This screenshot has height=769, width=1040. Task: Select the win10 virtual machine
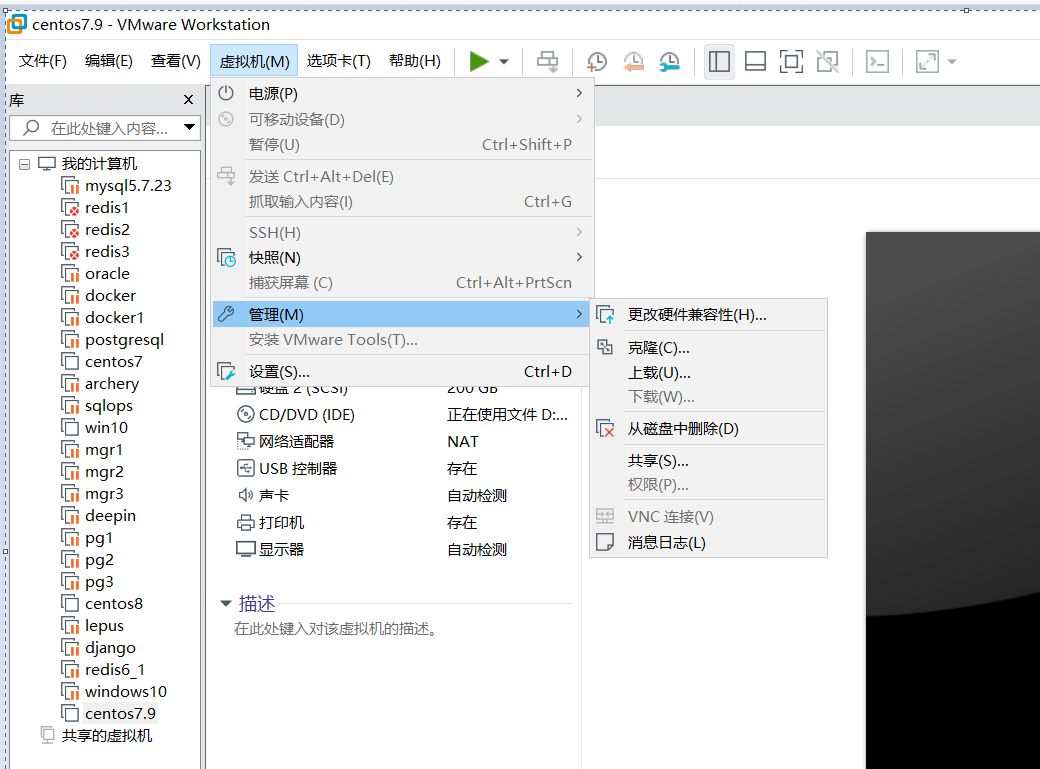click(x=106, y=427)
